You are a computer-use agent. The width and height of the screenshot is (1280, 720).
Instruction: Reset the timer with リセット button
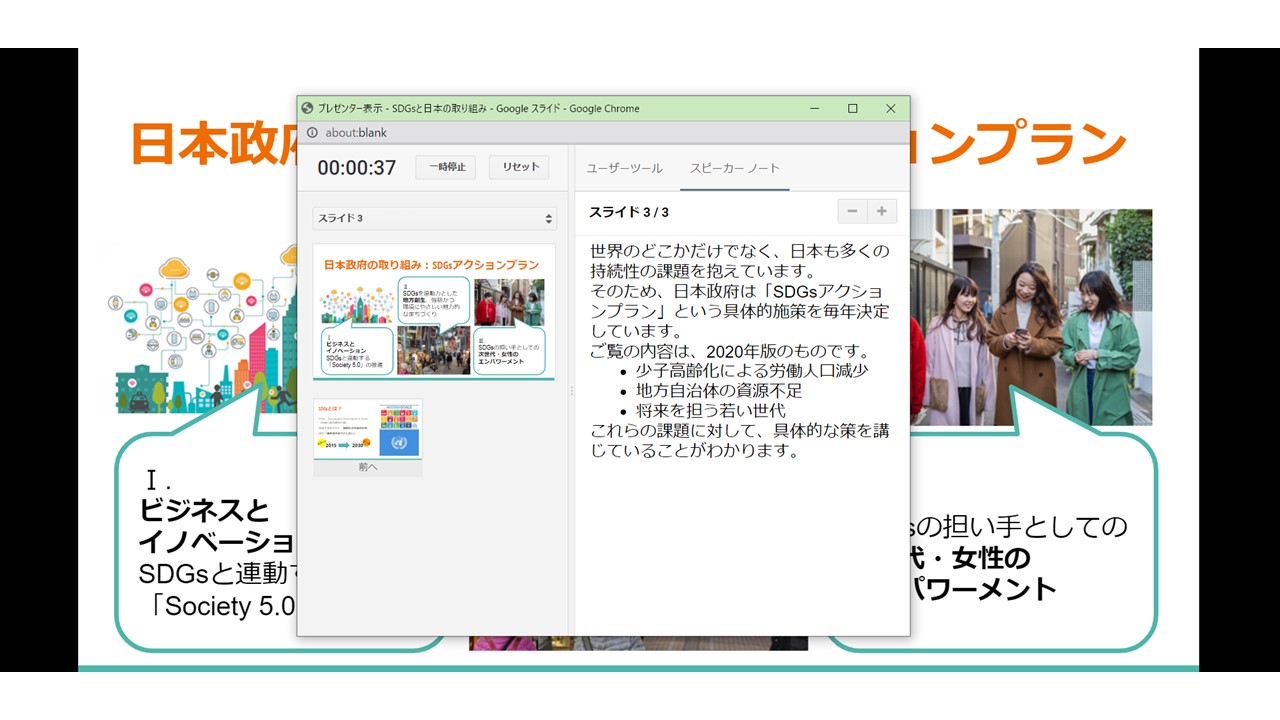click(520, 167)
